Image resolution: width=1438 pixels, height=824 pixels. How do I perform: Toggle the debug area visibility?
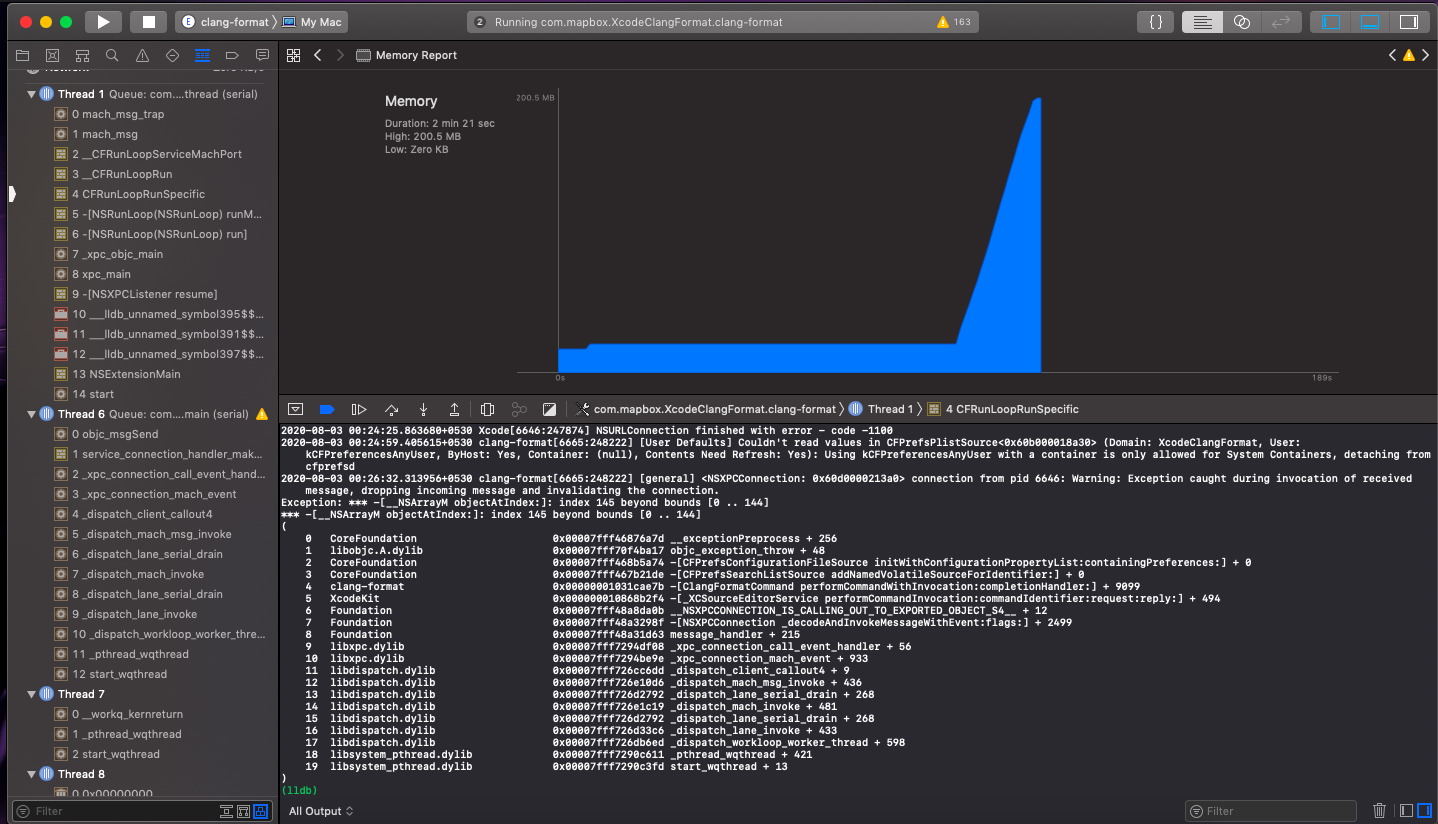tap(1370, 22)
